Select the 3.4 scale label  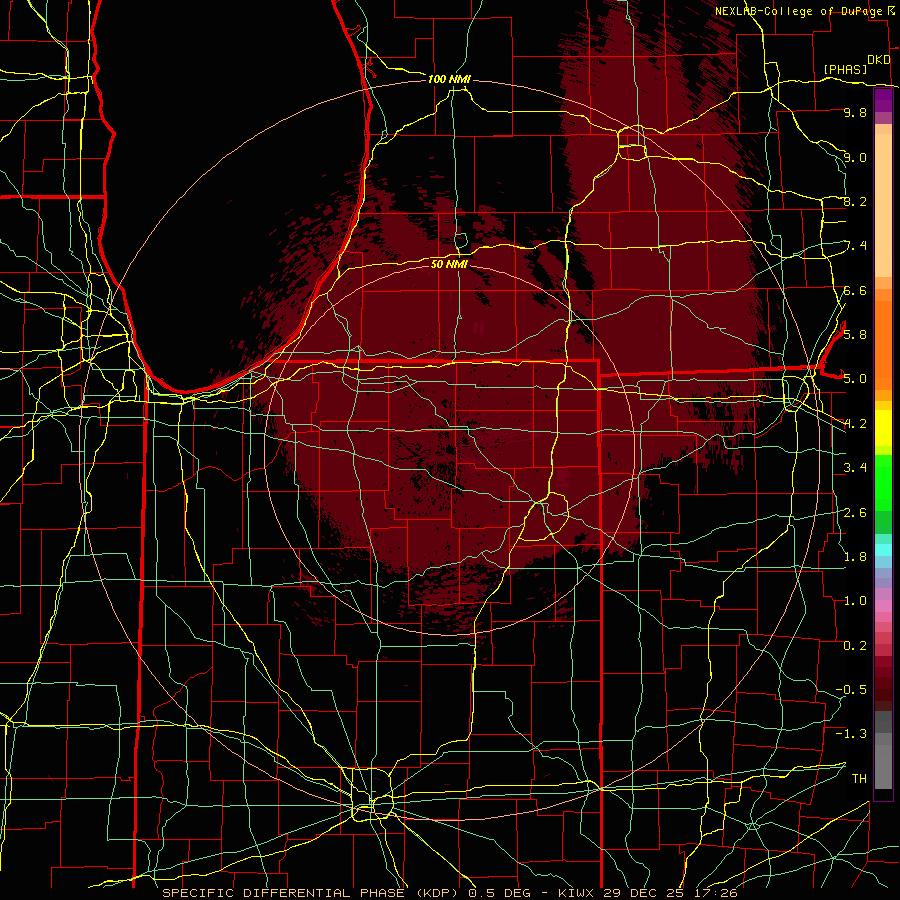tap(855, 468)
